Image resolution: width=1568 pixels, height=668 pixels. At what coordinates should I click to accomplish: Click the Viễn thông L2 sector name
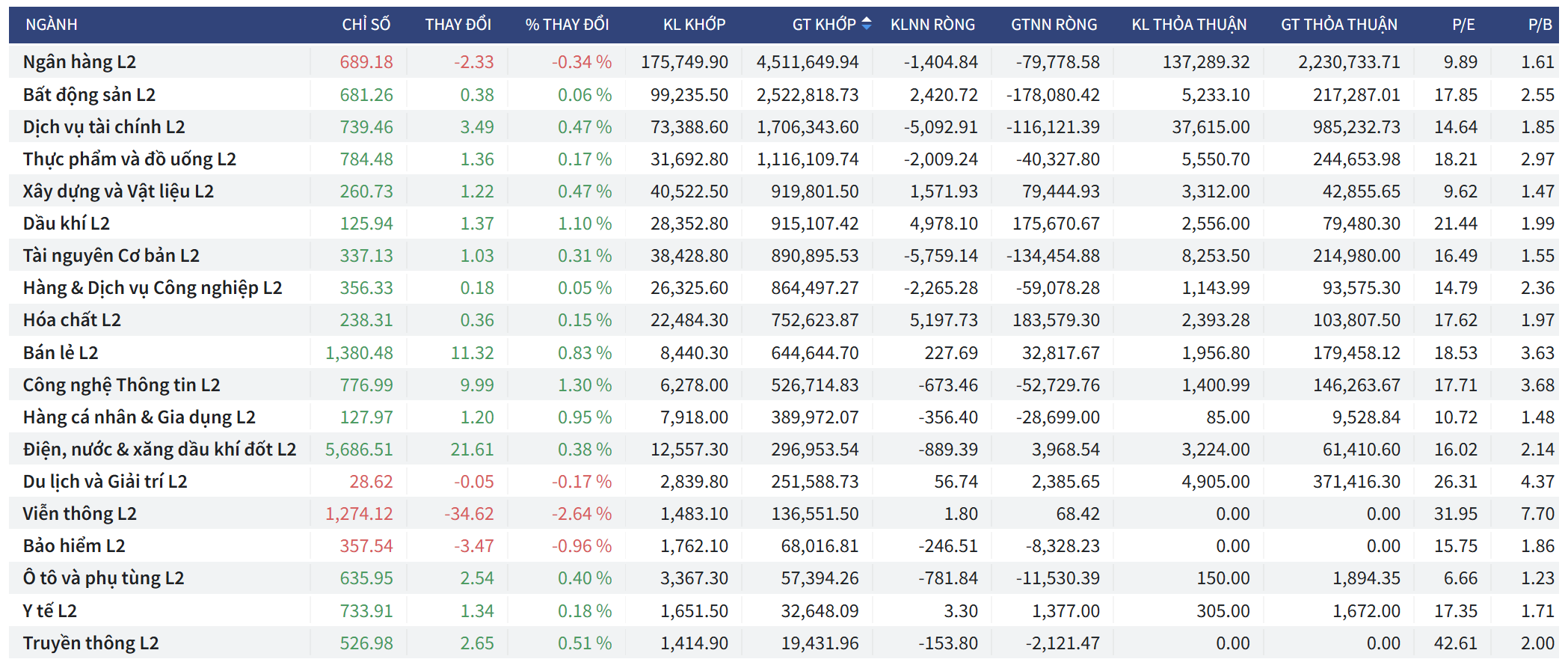[79, 514]
